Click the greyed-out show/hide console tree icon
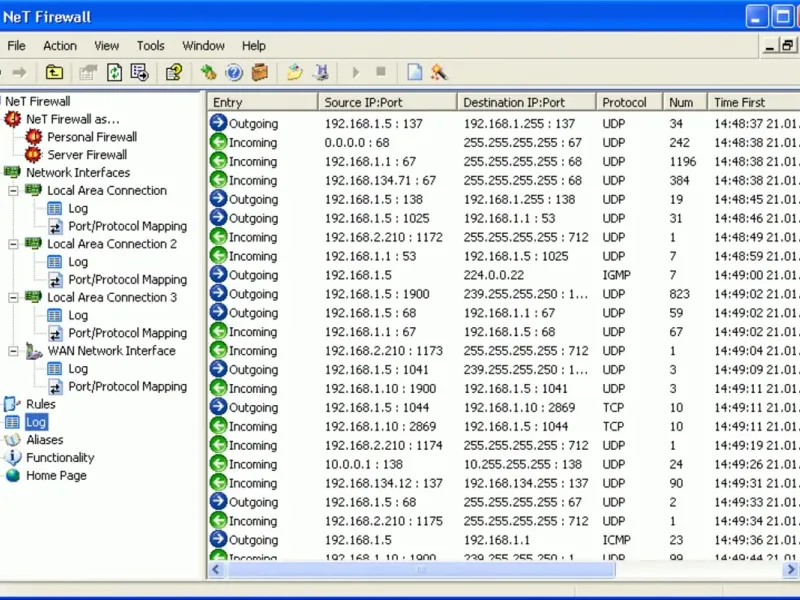800x600 pixels. (88, 72)
